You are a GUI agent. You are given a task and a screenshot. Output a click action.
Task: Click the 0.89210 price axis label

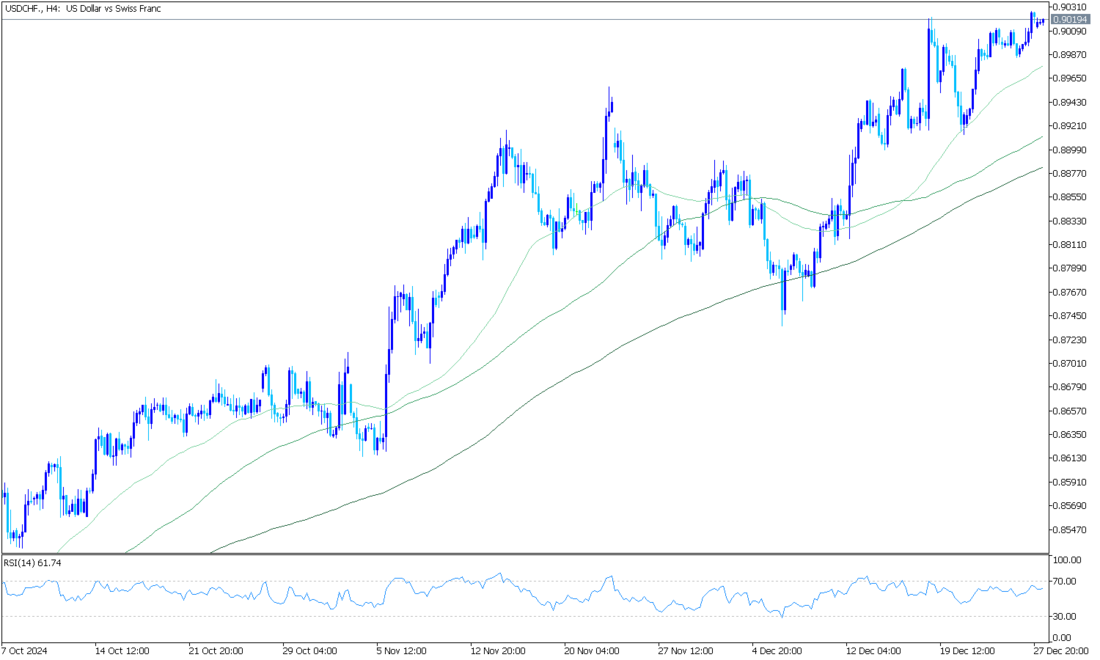tap(1069, 126)
